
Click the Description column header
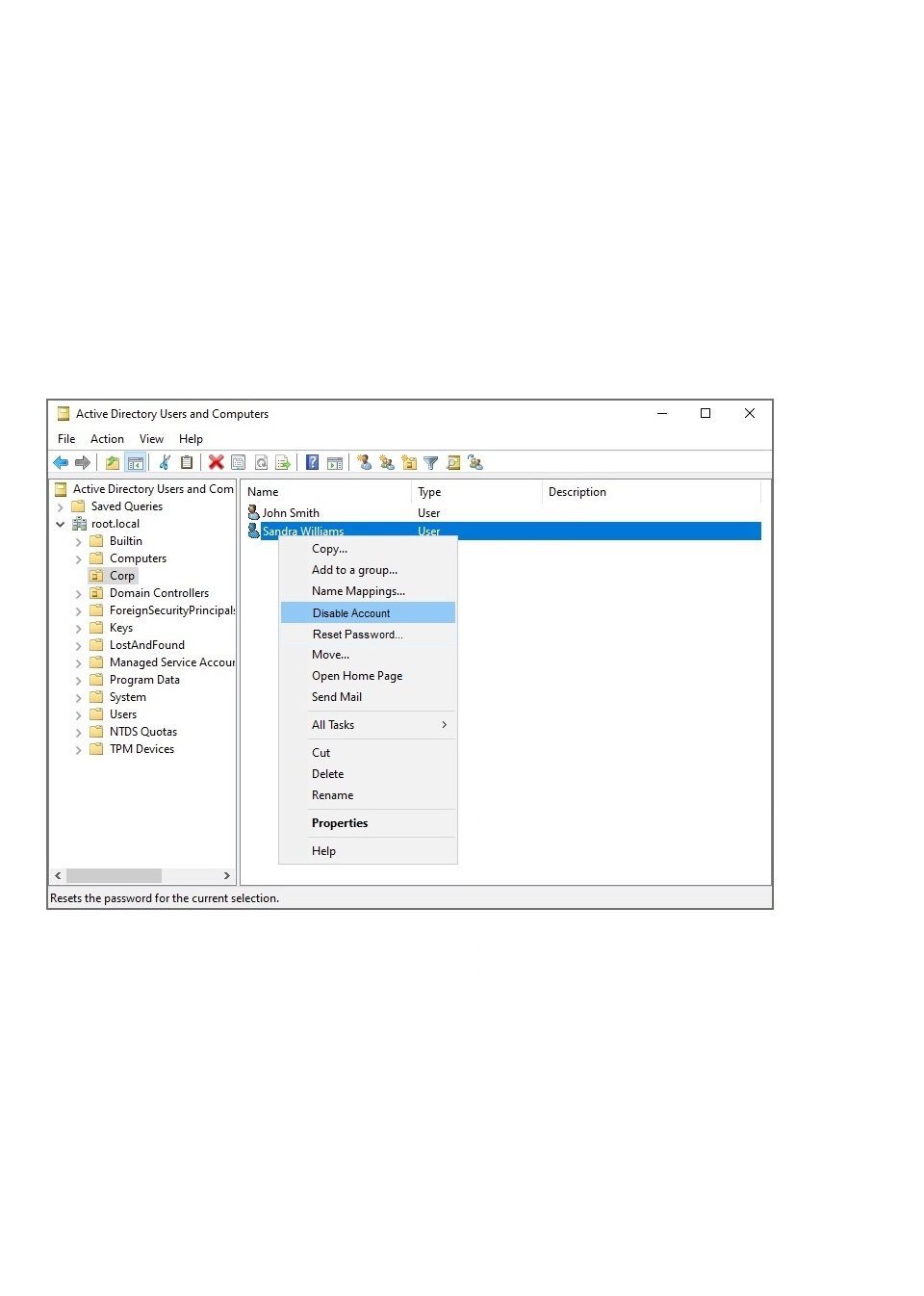pos(652,492)
